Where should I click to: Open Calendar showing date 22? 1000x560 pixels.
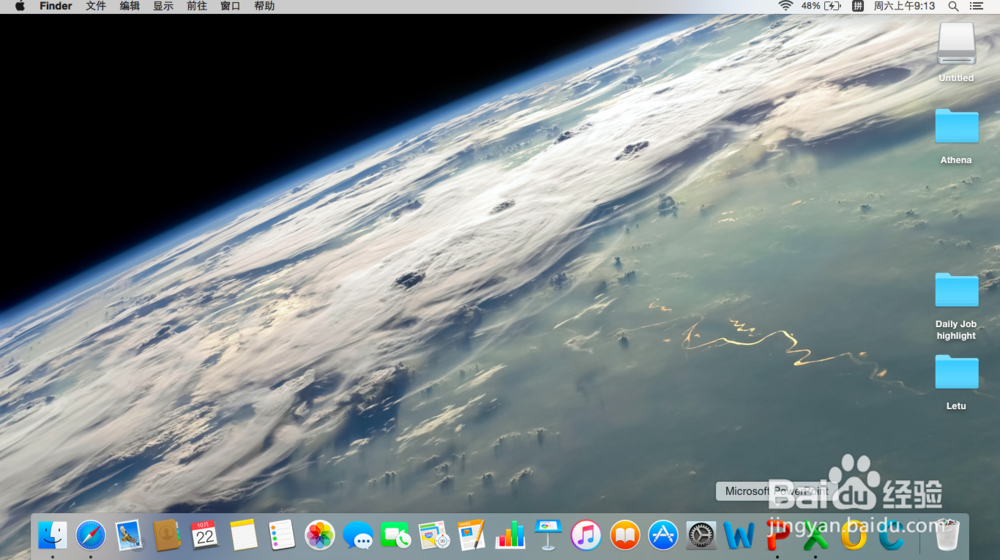coord(205,534)
